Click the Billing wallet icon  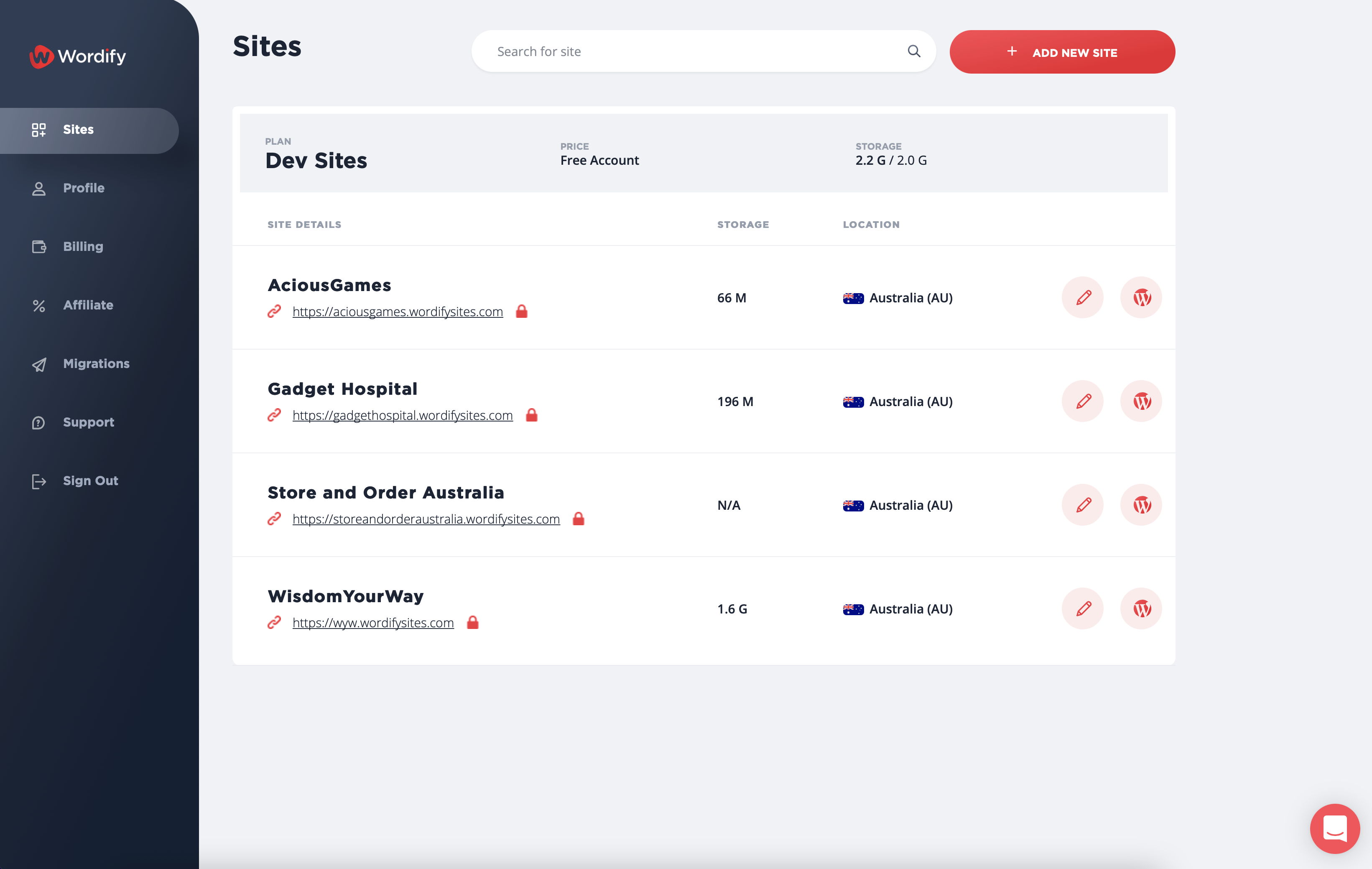[x=39, y=247]
